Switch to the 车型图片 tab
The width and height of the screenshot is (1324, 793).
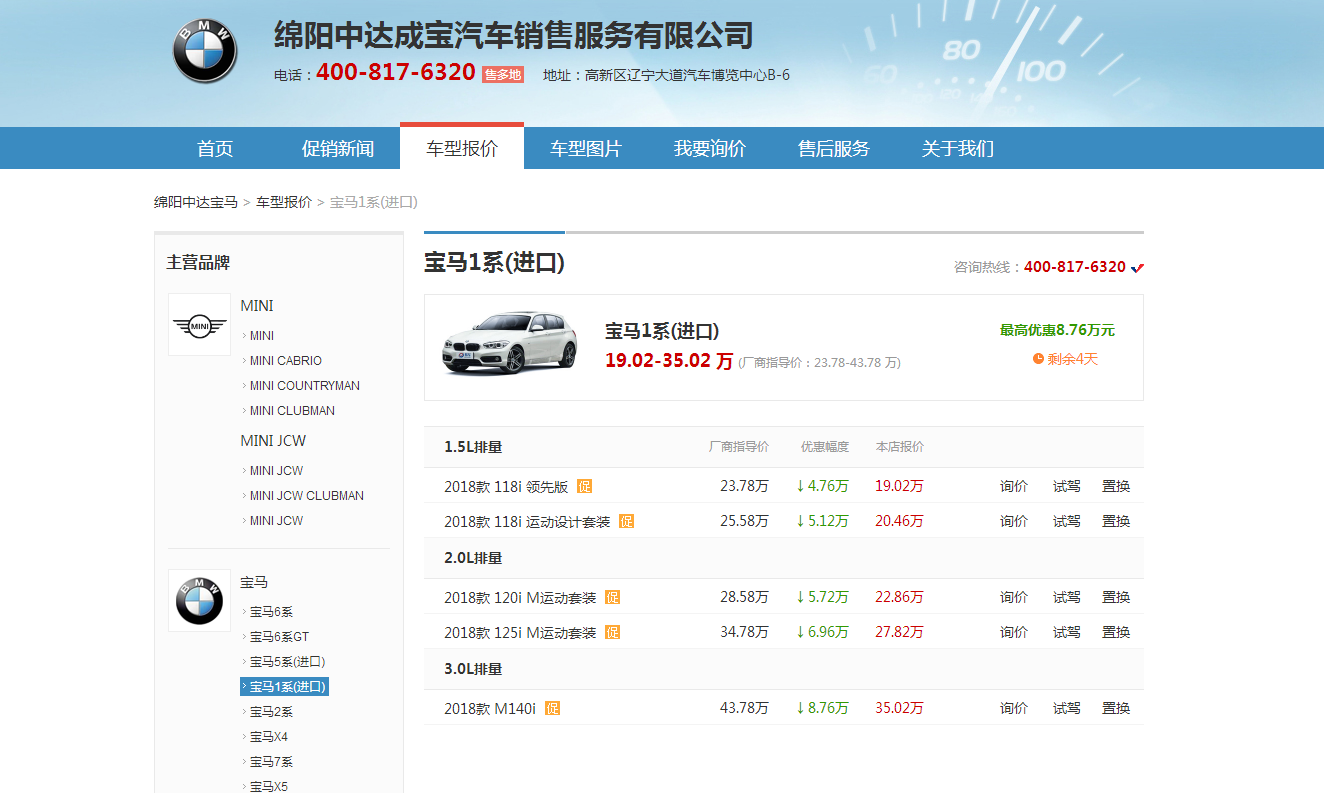coord(586,149)
